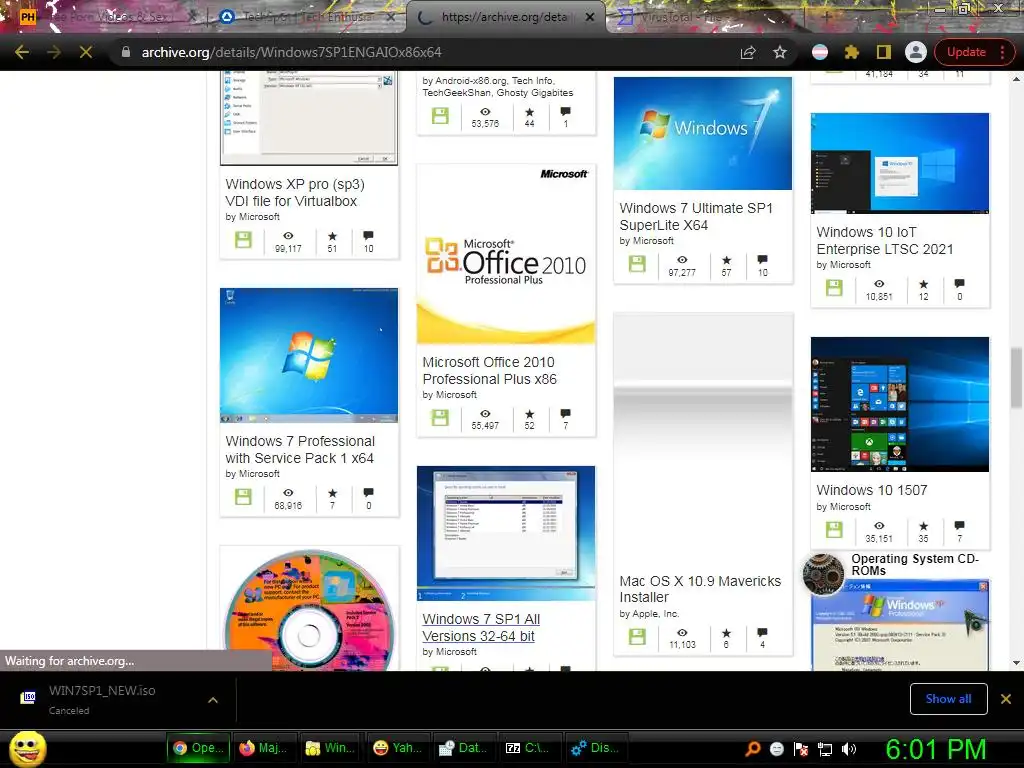Click the reviews bubble under Windows XP pro

click(368, 236)
